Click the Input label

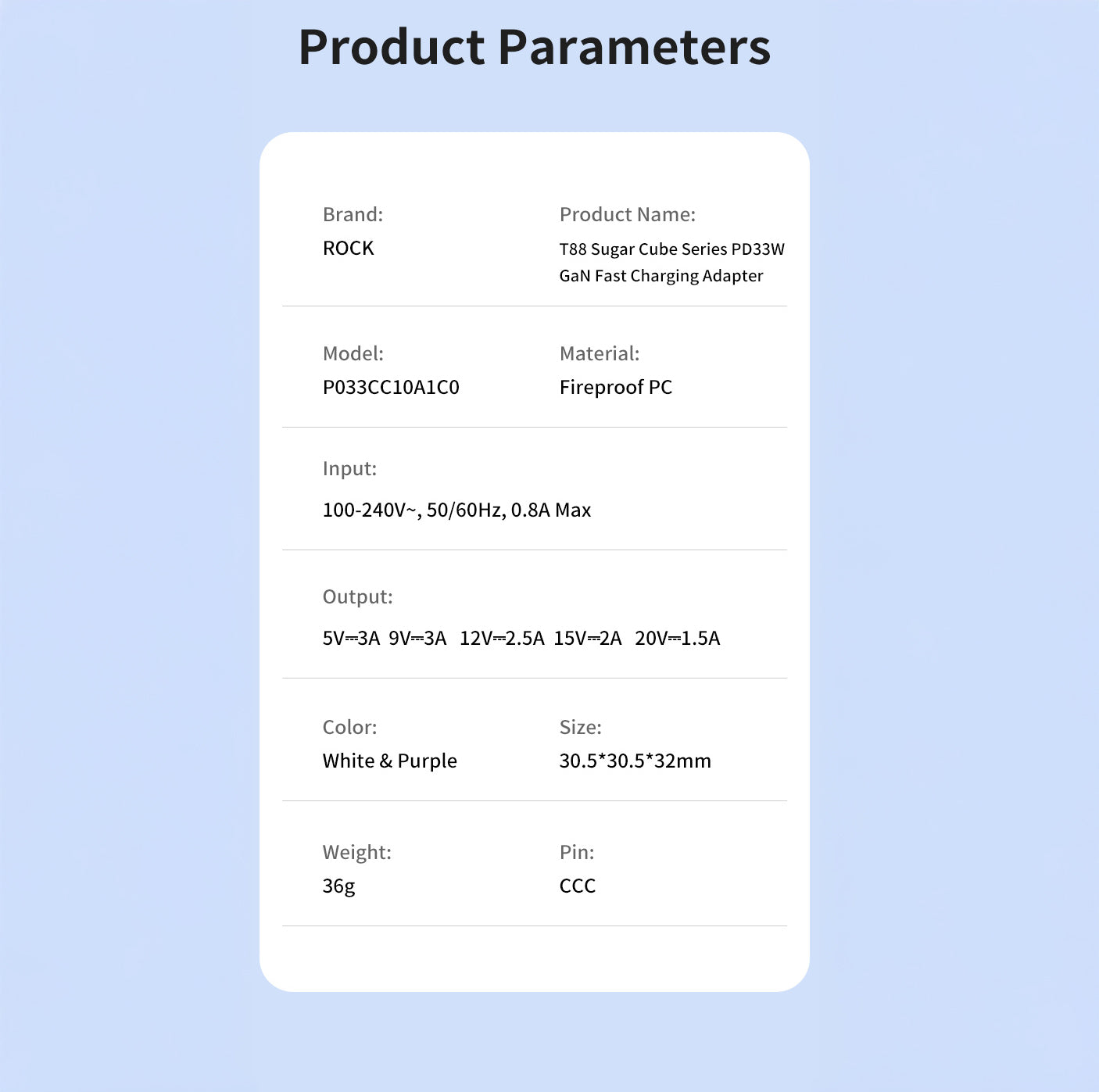[x=349, y=468]
